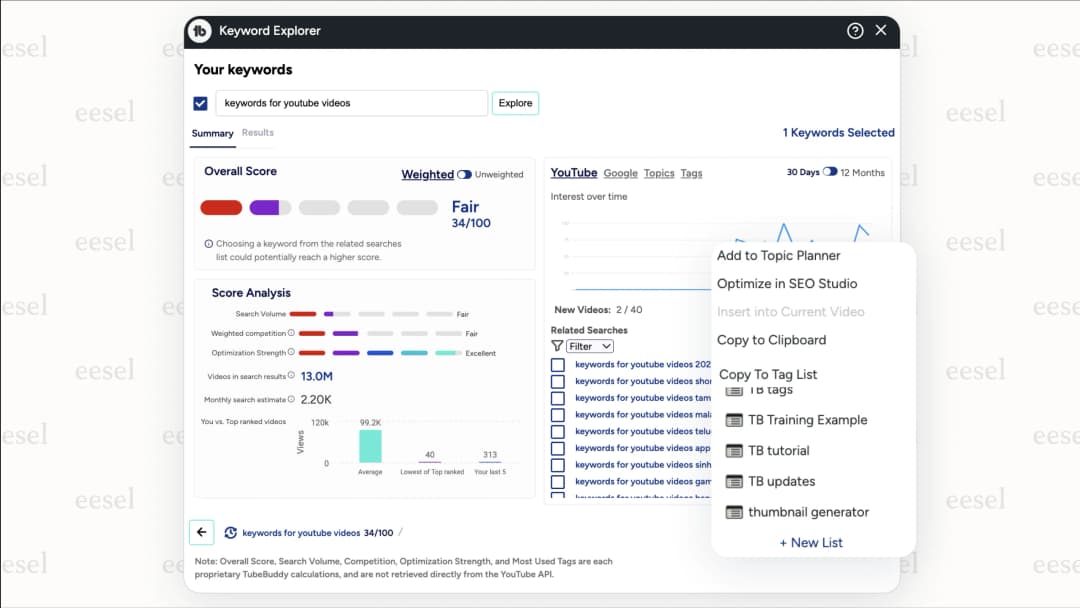Click the info icon beside Optimization Strength

pos(291,353)
